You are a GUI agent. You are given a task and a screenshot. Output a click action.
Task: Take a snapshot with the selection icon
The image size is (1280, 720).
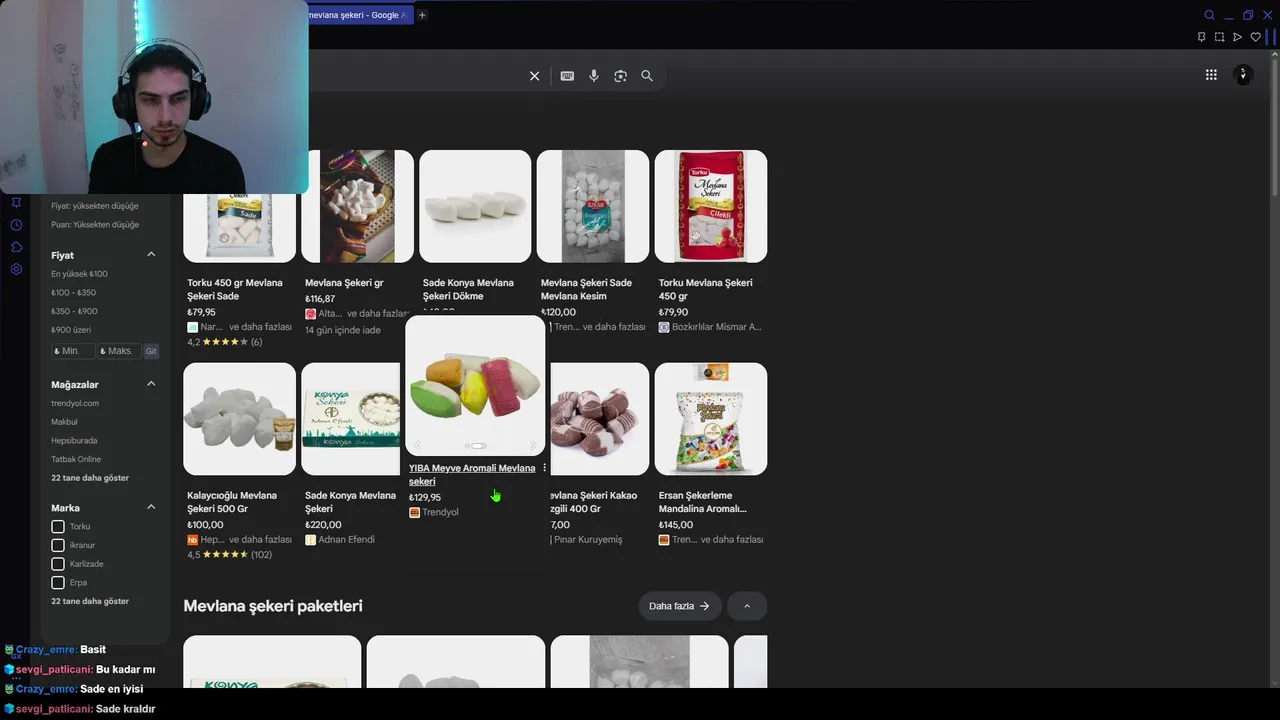(1219, 37)
